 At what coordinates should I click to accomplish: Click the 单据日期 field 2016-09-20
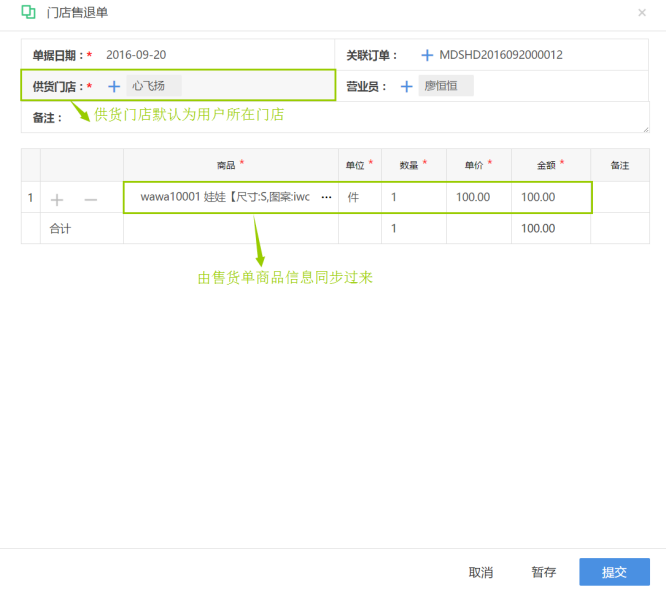click(136, 55)
